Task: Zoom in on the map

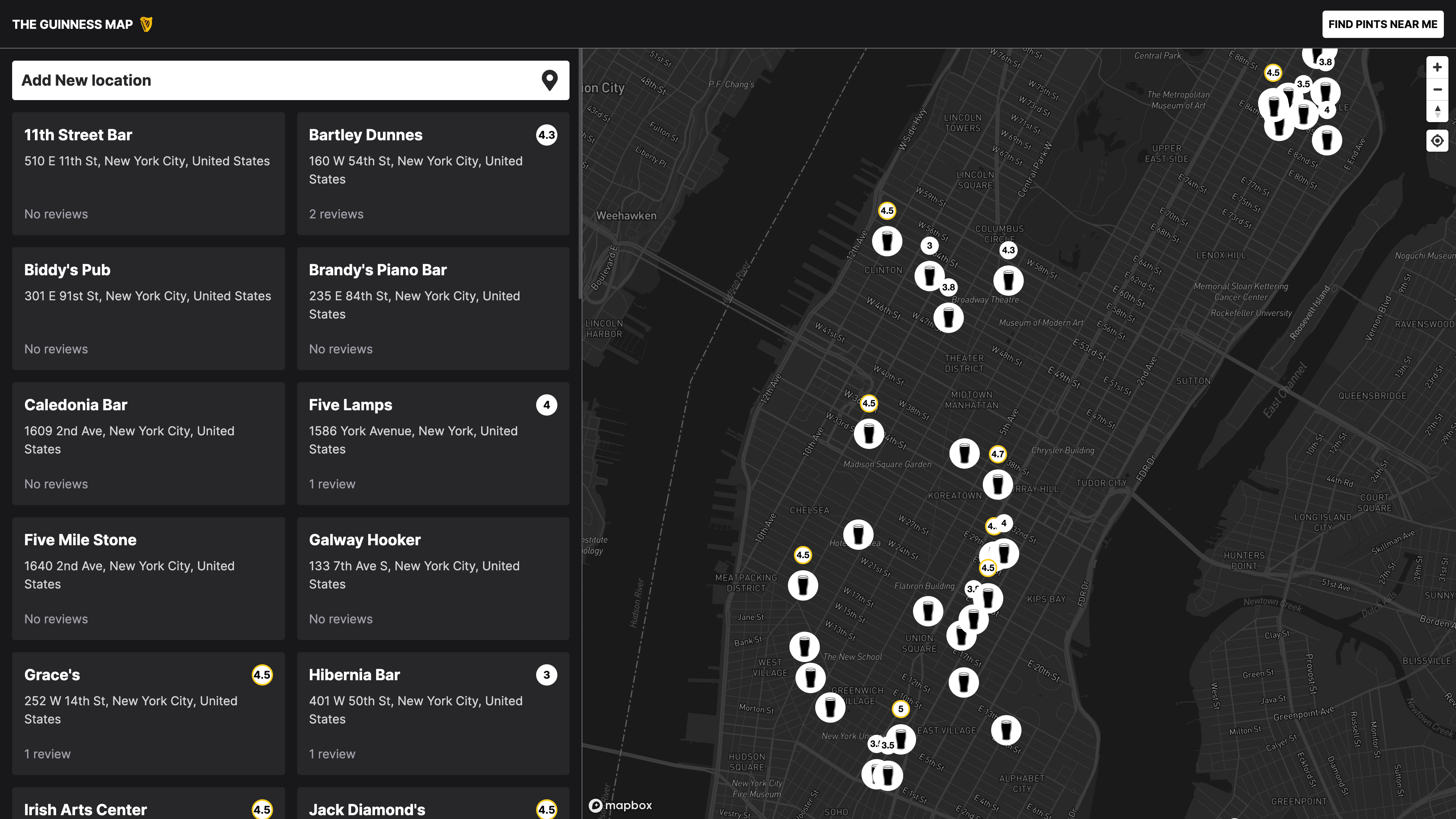Action: (x=1437, y=67)
